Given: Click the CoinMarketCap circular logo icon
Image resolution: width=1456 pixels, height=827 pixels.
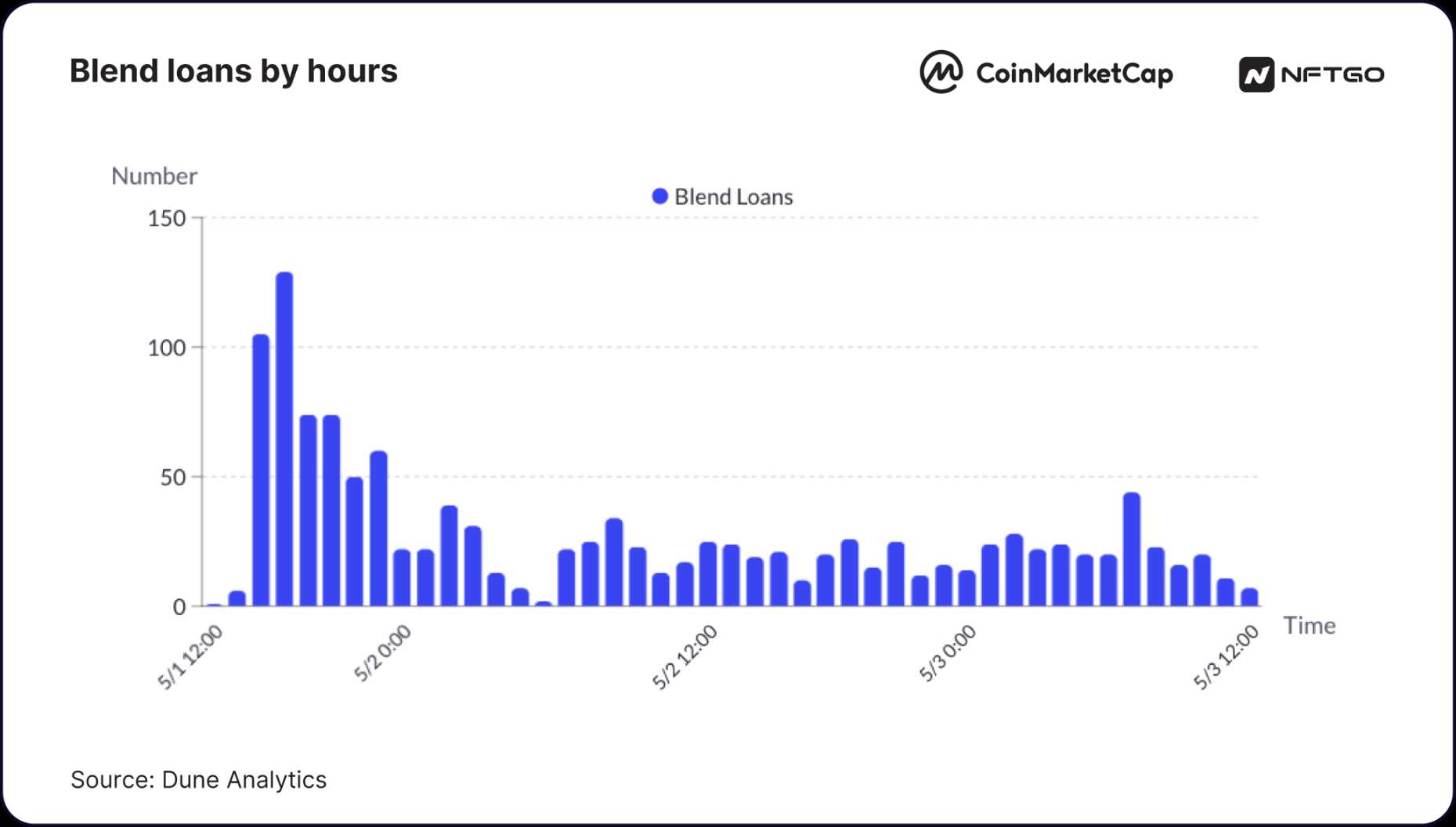Looking at the screenshot, I should pos(941,72).
